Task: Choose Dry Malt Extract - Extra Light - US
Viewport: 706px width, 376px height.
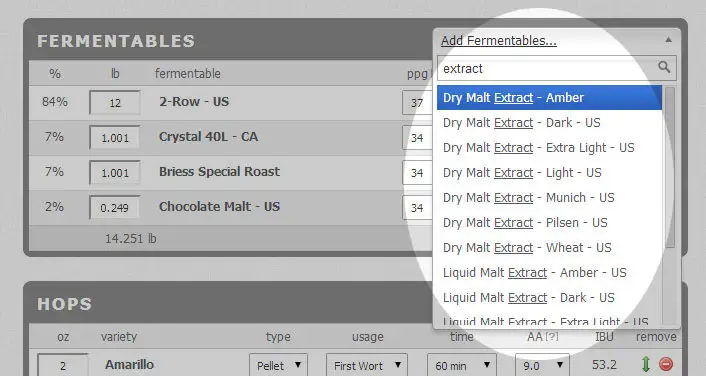Action: [x=549, y=148]
